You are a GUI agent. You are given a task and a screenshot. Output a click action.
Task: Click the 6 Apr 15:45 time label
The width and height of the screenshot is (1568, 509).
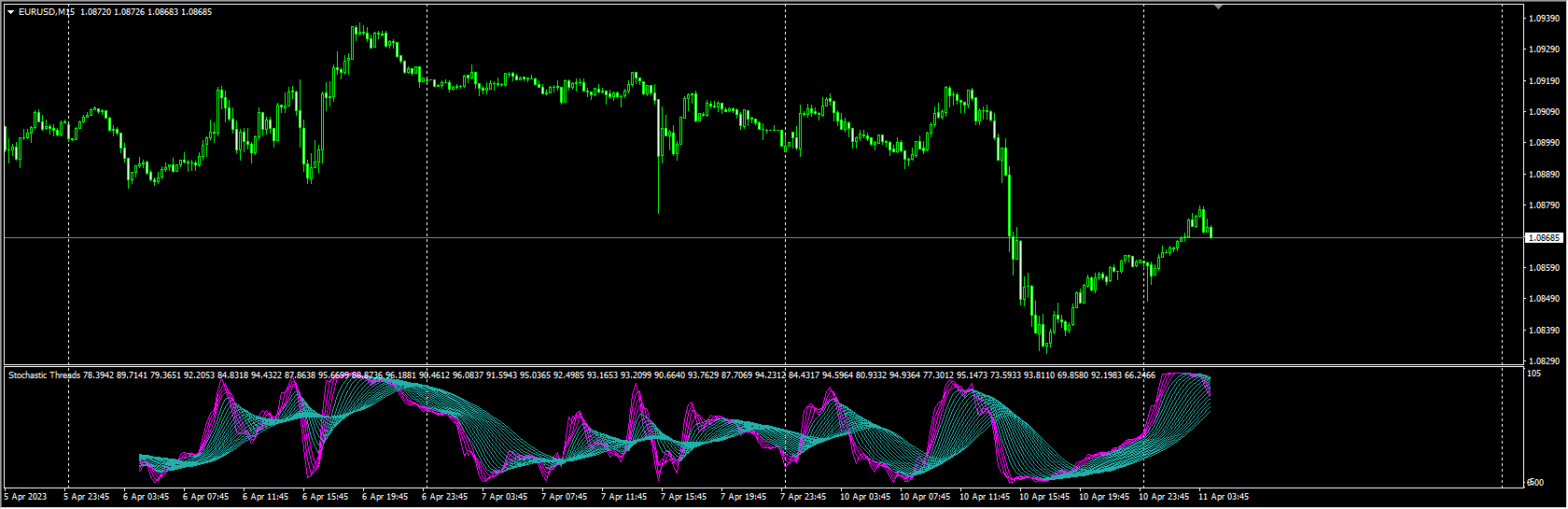click(325, 497)
